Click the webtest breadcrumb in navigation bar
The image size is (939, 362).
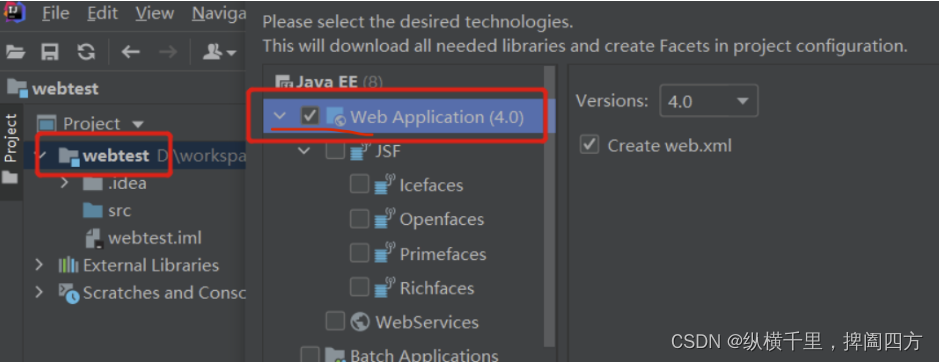53,89
